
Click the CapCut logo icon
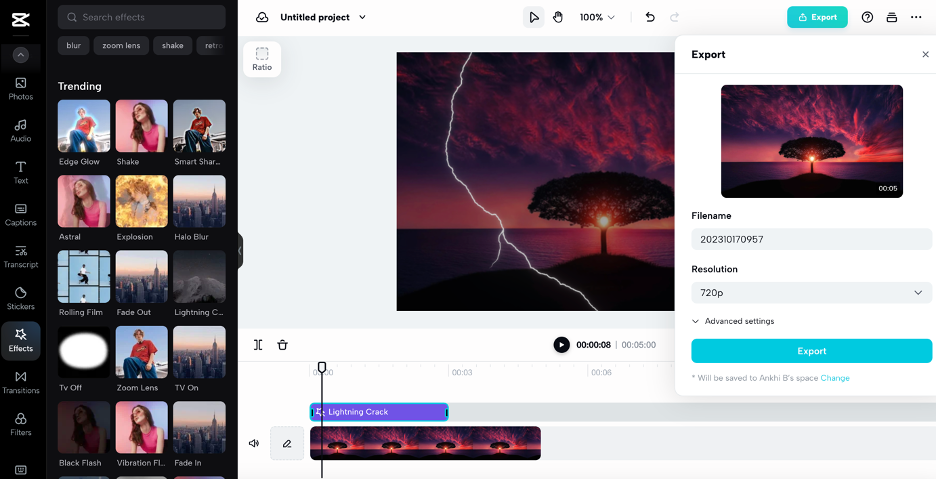click(20, 20)
